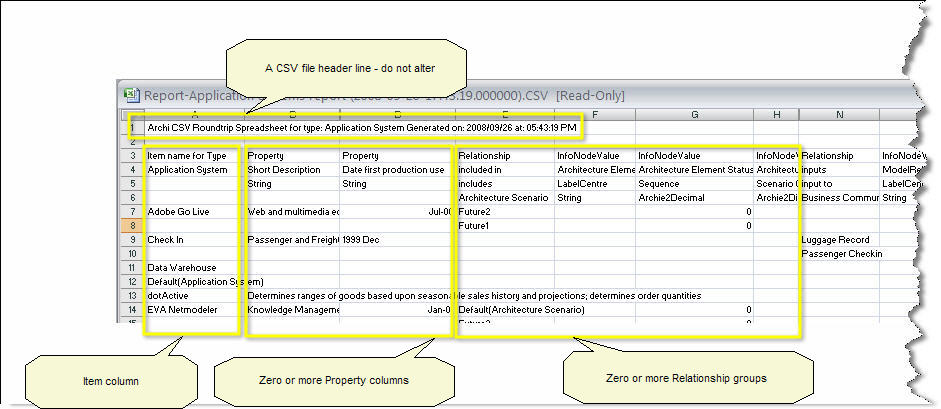The width and height of the screenshot is (941, 409).
Task: Click the CSV header line cell in row 1
Action: pyautogui.click(x=360, y=129)
